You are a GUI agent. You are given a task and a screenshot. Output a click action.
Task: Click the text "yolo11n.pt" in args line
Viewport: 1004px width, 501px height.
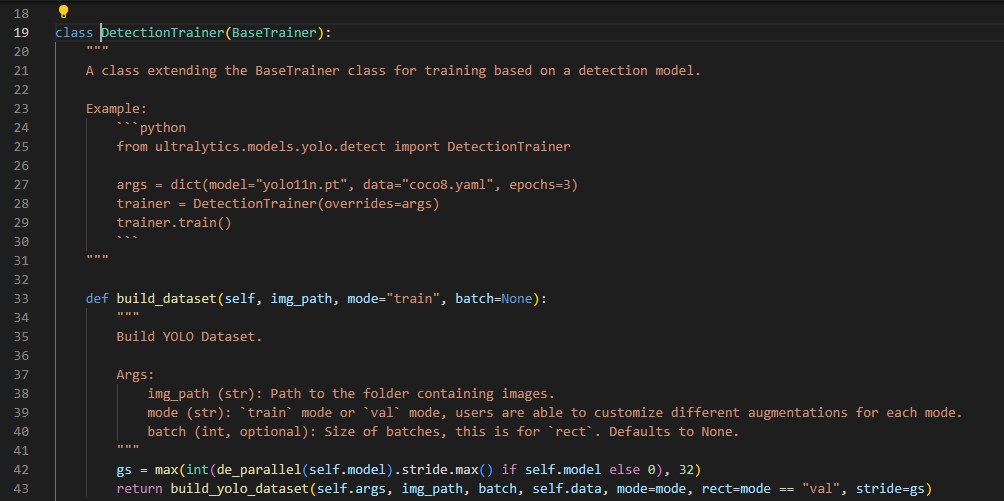[x=302, y=185]
